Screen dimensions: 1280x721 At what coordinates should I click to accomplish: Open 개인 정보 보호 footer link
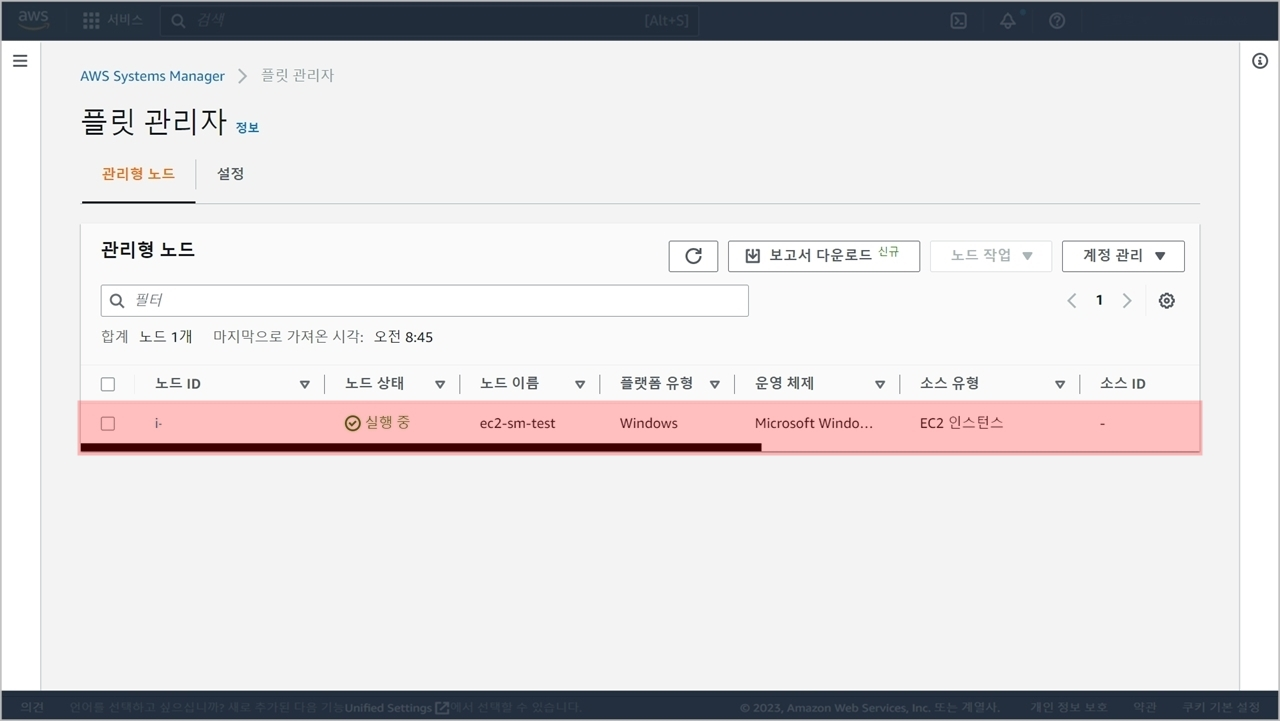(1068, 707)
